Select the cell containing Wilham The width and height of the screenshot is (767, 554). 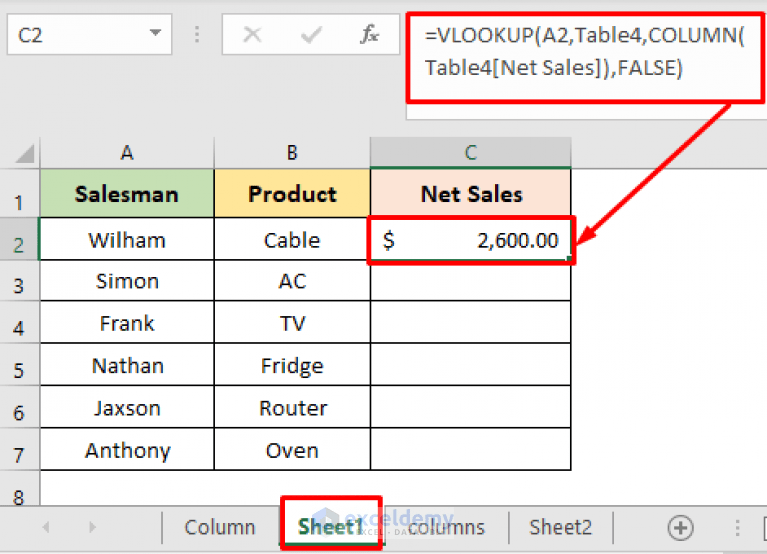(x=127, y=240)
